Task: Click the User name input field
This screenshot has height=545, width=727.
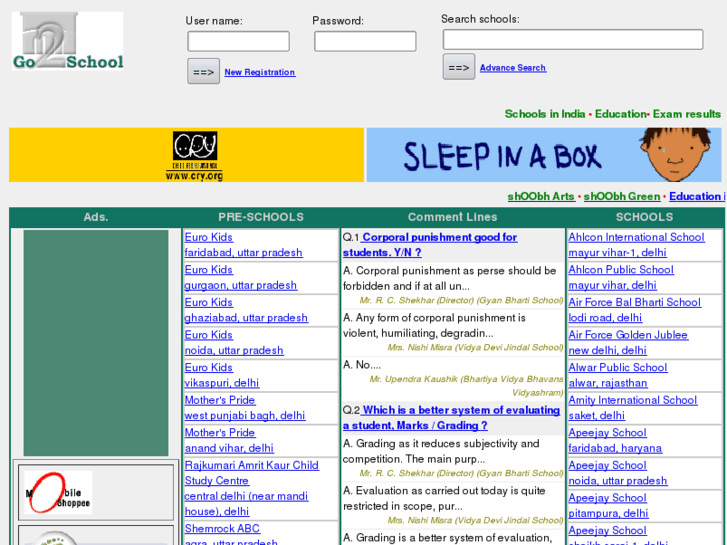Action: pos(238,41)
